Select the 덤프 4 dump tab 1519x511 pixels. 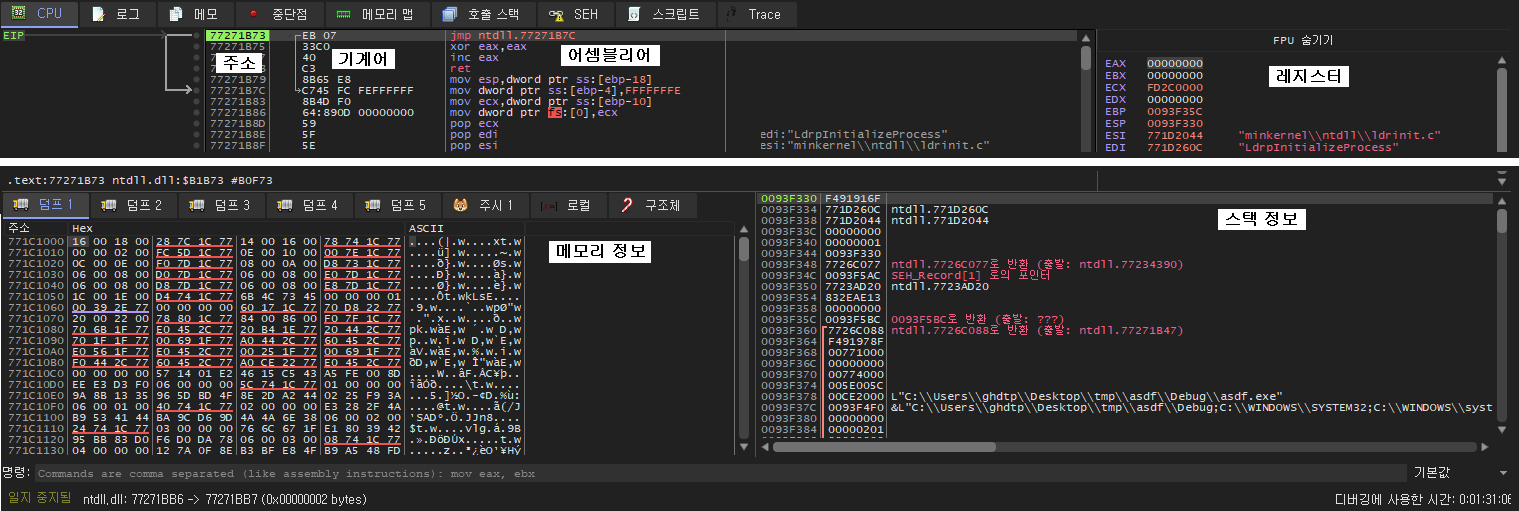tap(308, 205)
